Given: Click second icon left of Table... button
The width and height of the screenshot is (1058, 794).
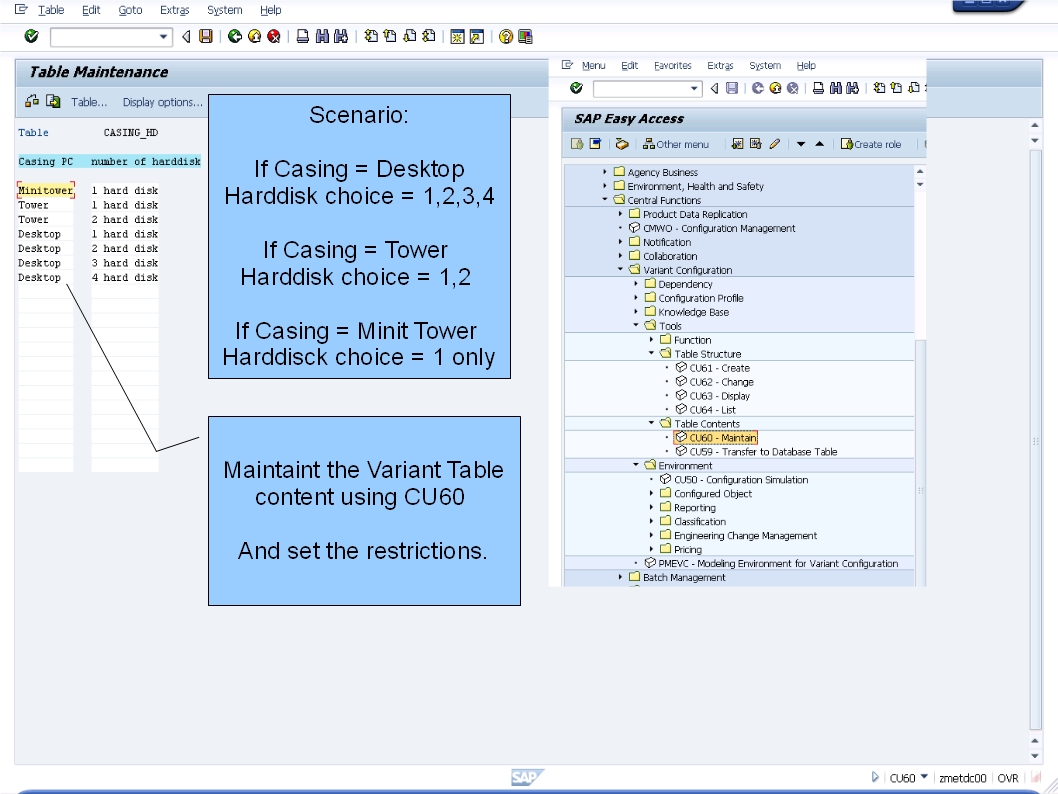Looking at the screenshot, I should tap(53, 101).
